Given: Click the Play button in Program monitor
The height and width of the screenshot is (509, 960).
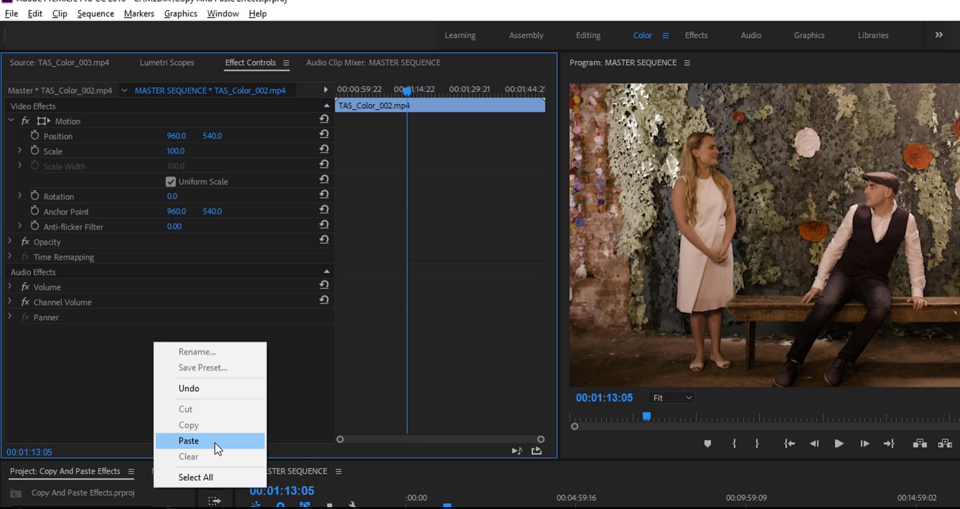Looking at the screenshot, I should pos(838,444).
